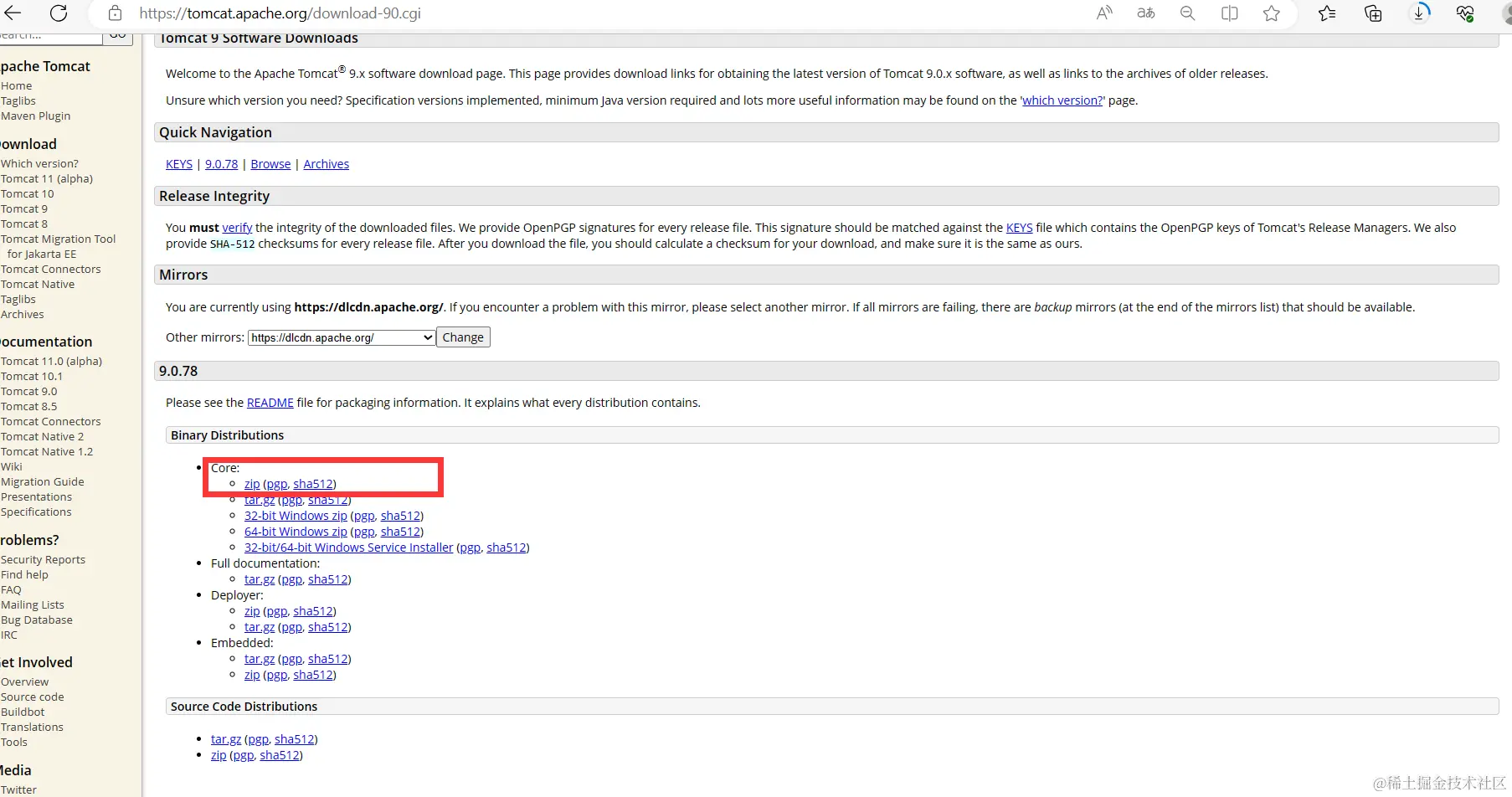Open sha512 for source zip

click(x=280, y=755)
